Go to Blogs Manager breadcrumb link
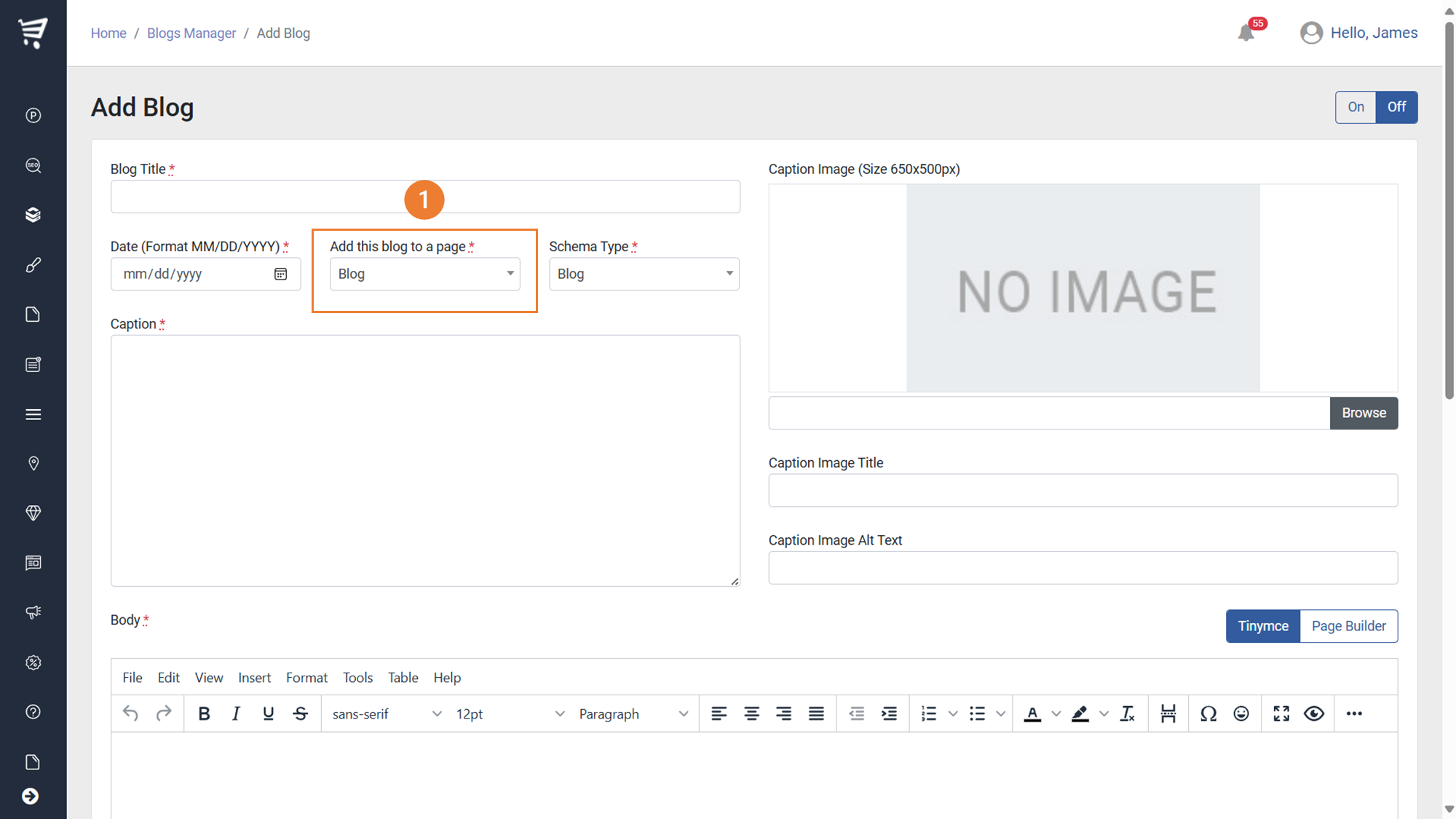Viewport: 1456px width, 819px height. click(x=191, y=33)
